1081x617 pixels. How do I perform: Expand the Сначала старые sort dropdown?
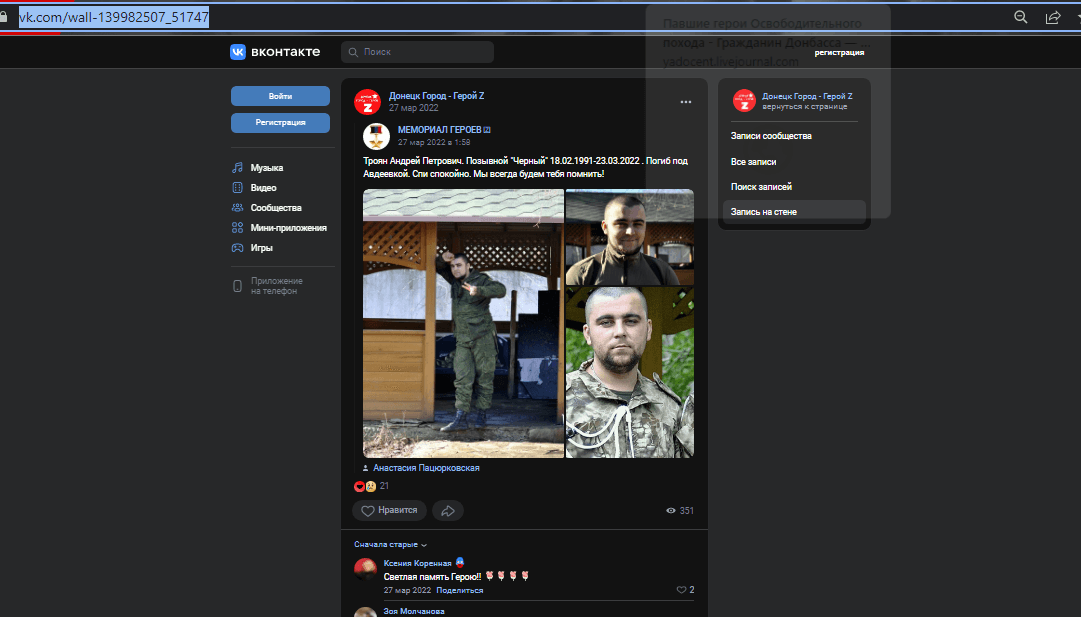tap(390, 545)
